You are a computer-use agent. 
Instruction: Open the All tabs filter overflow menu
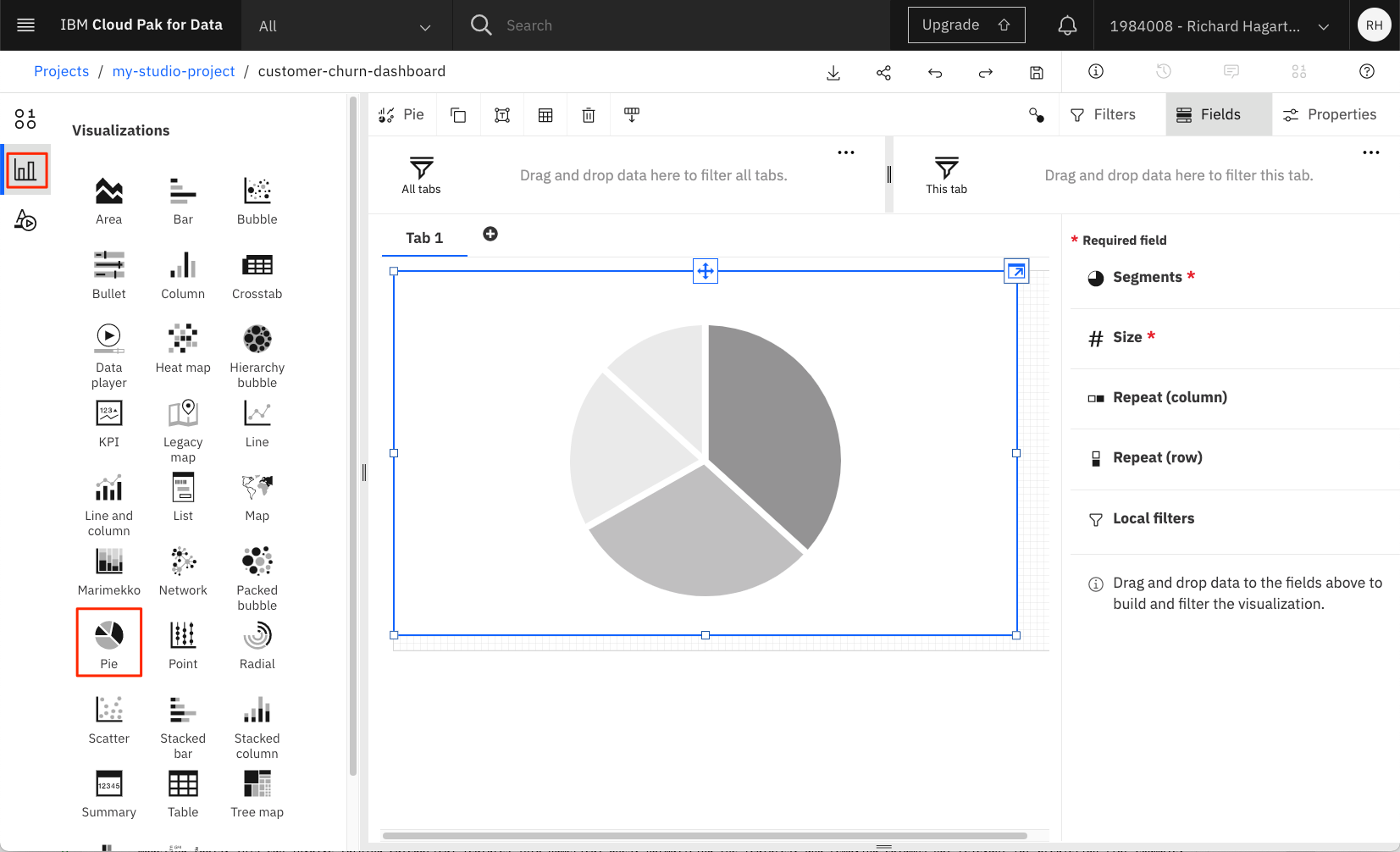845,153
